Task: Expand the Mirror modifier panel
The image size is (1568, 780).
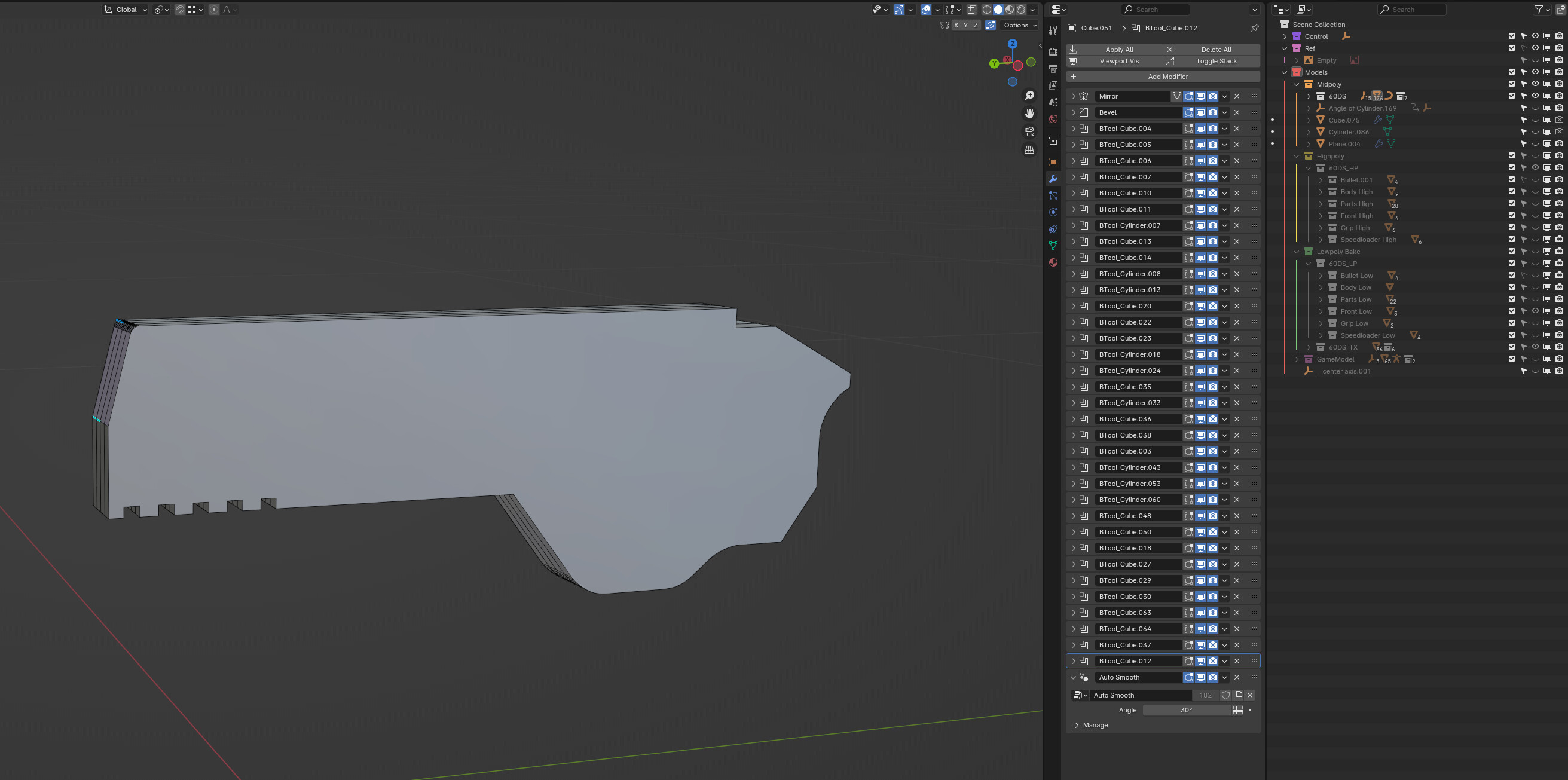Action: (x=1073, y=96)
